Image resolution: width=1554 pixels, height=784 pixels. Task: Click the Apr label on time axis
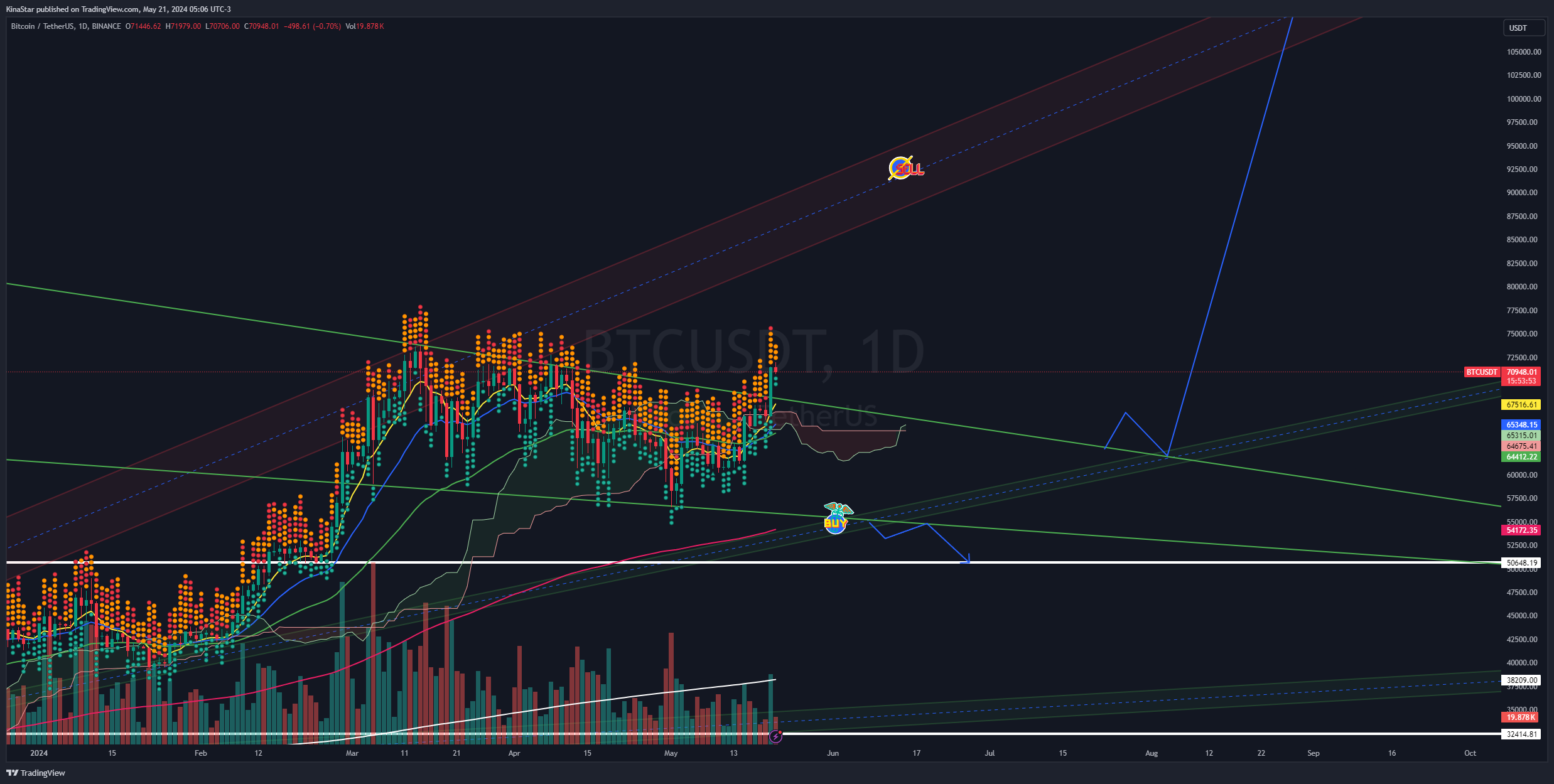pyautogui.click(x=514, y=753)
